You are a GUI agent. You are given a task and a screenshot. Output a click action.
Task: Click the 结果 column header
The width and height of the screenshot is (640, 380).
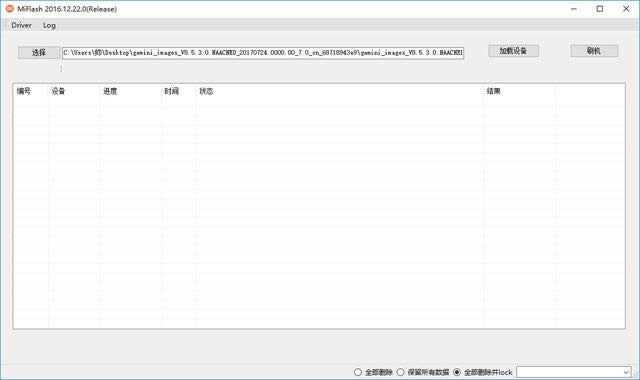493,91
